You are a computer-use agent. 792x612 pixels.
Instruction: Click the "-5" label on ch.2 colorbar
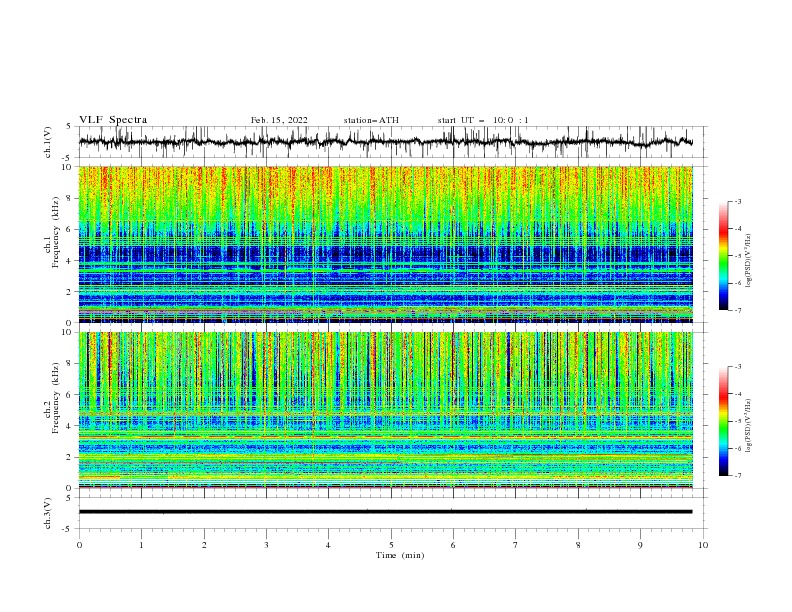737,421
